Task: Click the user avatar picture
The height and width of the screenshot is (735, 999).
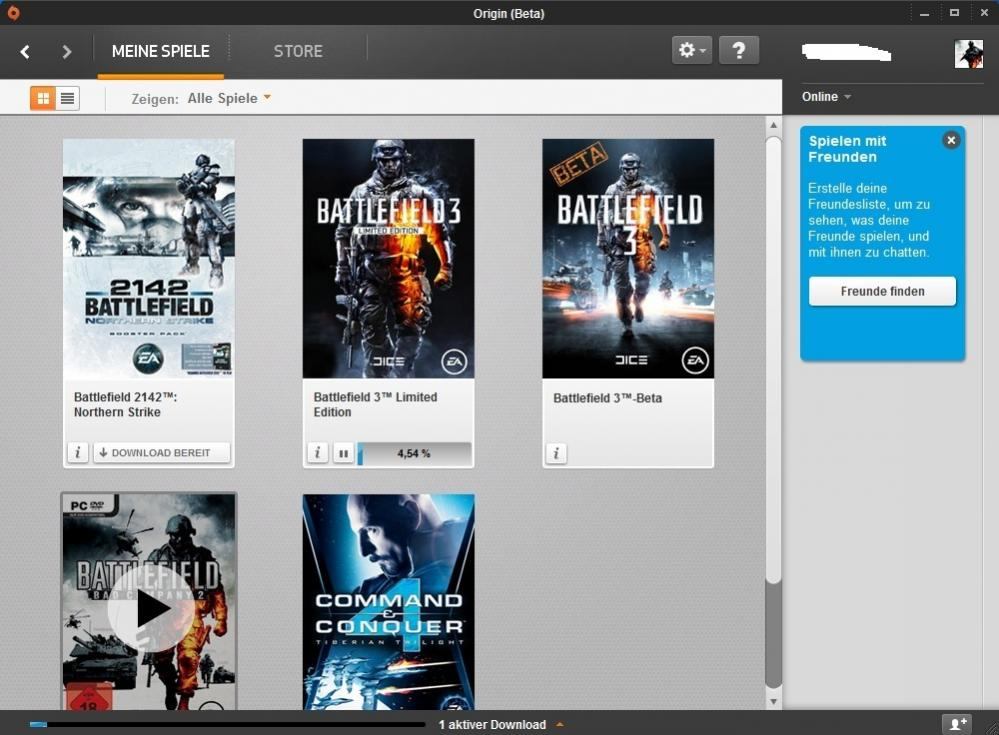Action: [x=968, y=54]
